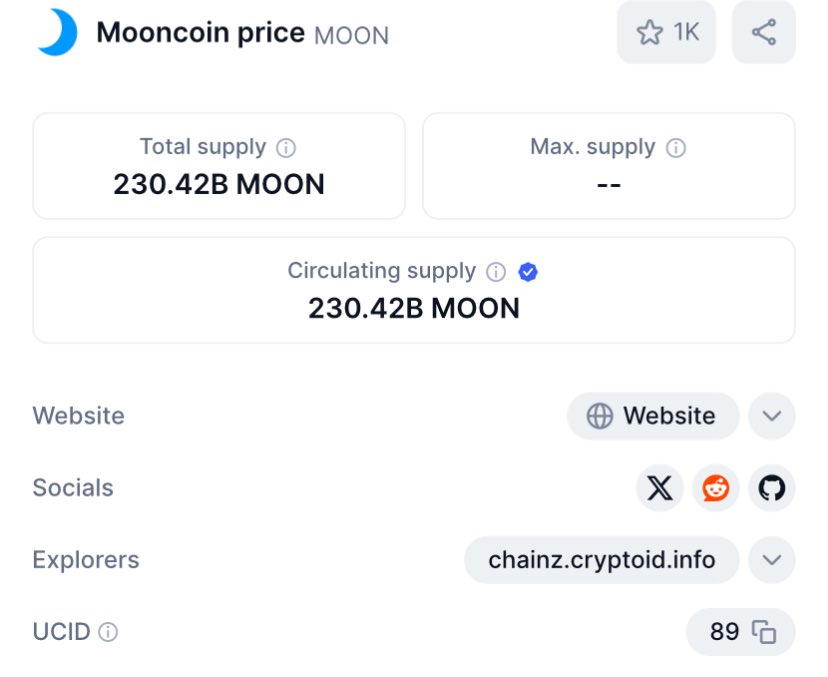Open the X (Twitter) social icon
Viewport: 828px width, 677px height.
pyautogui.click(x=659, y=488)
